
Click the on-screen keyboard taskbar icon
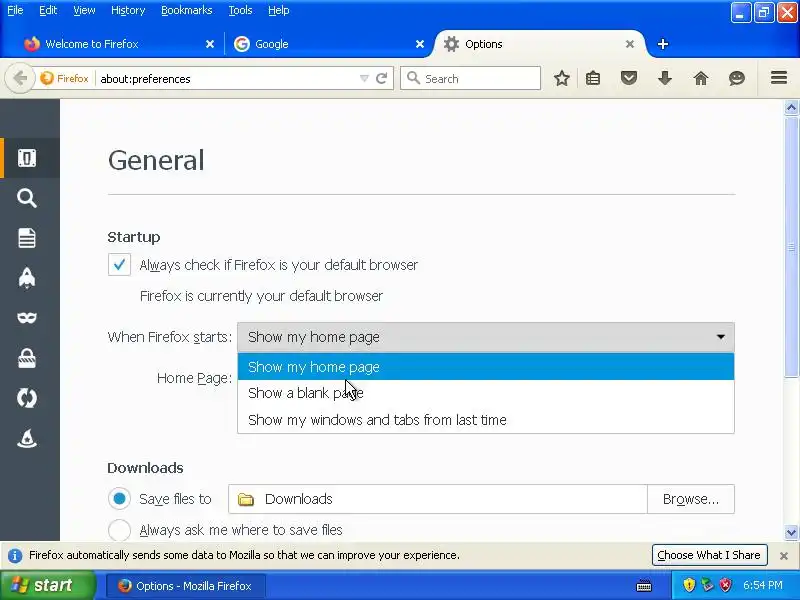(x=644, y=585)
